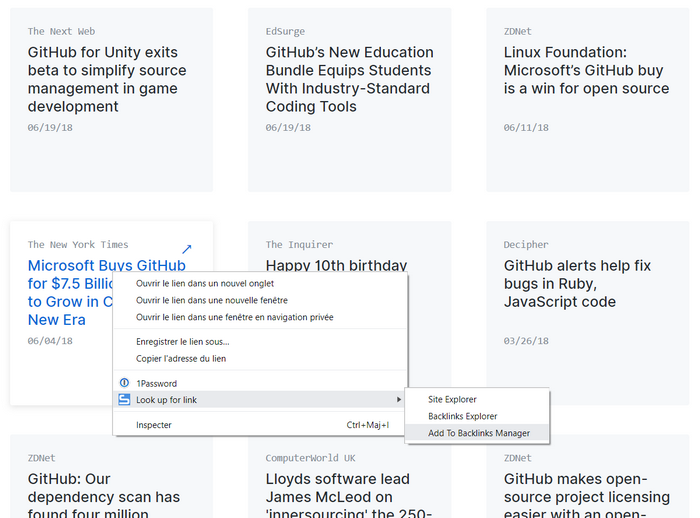Click the Decipher source label
This screenshot has width=700, height=518.
(x=526, y=245)
